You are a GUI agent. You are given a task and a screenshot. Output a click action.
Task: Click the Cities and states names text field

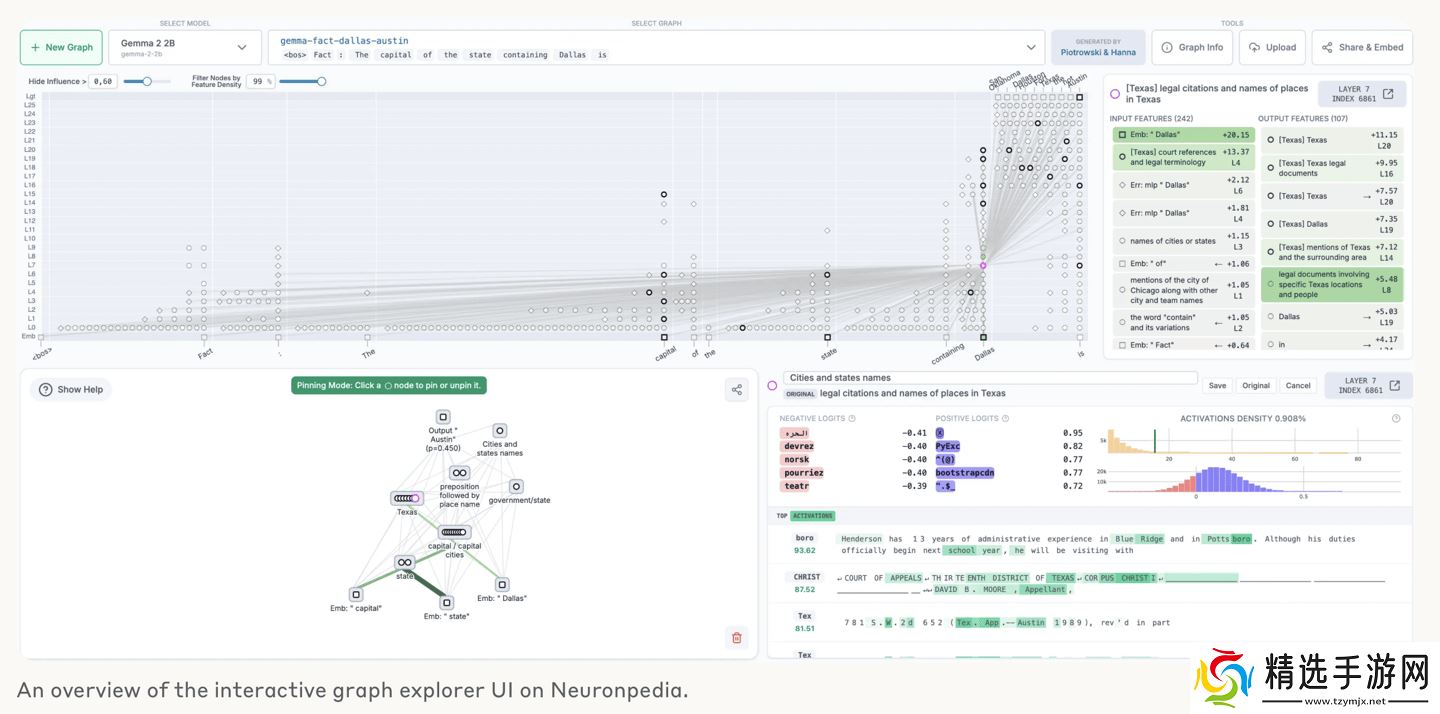(x=990, y=378)
